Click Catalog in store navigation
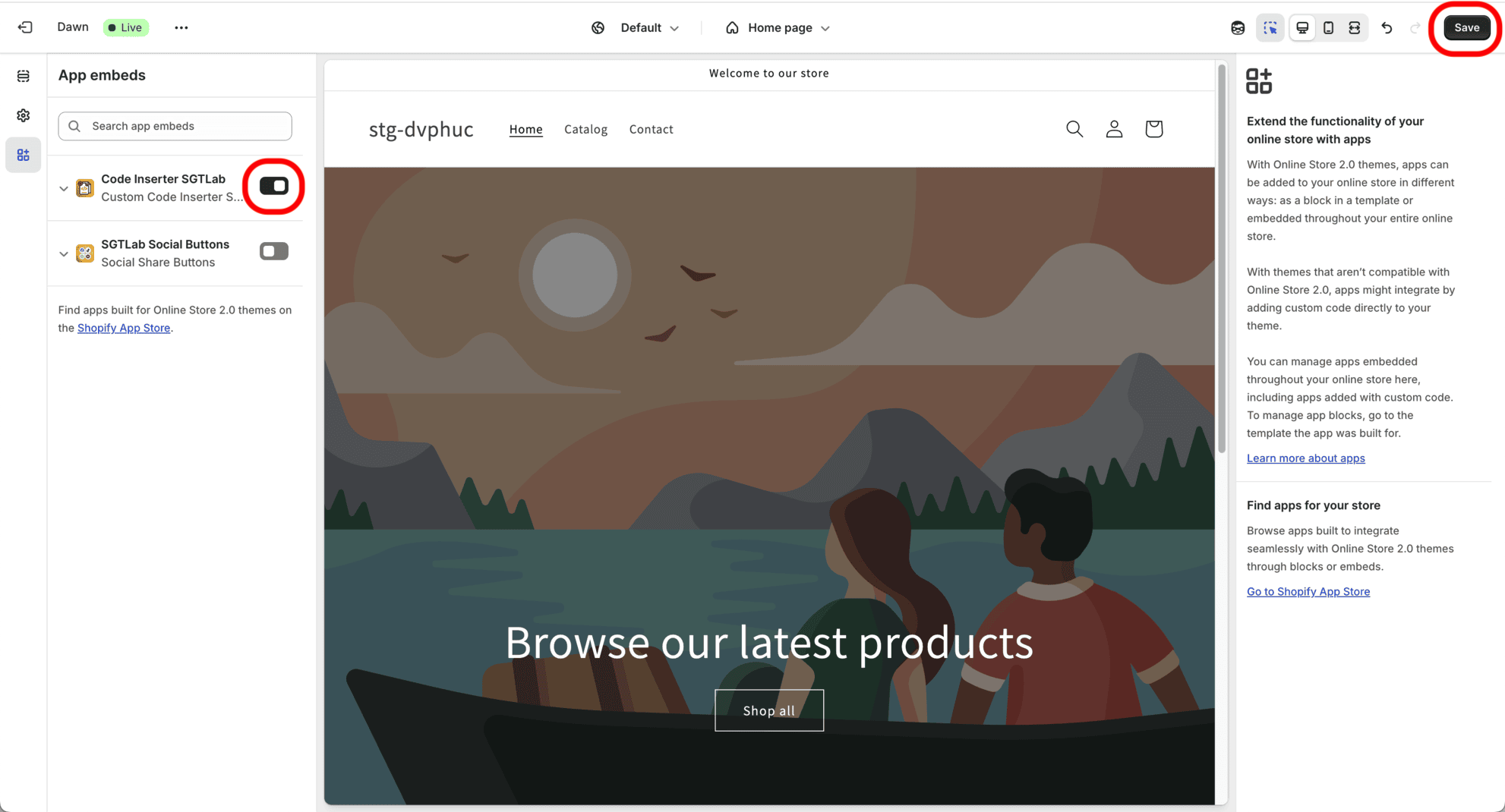 click(x=585, y=129)
